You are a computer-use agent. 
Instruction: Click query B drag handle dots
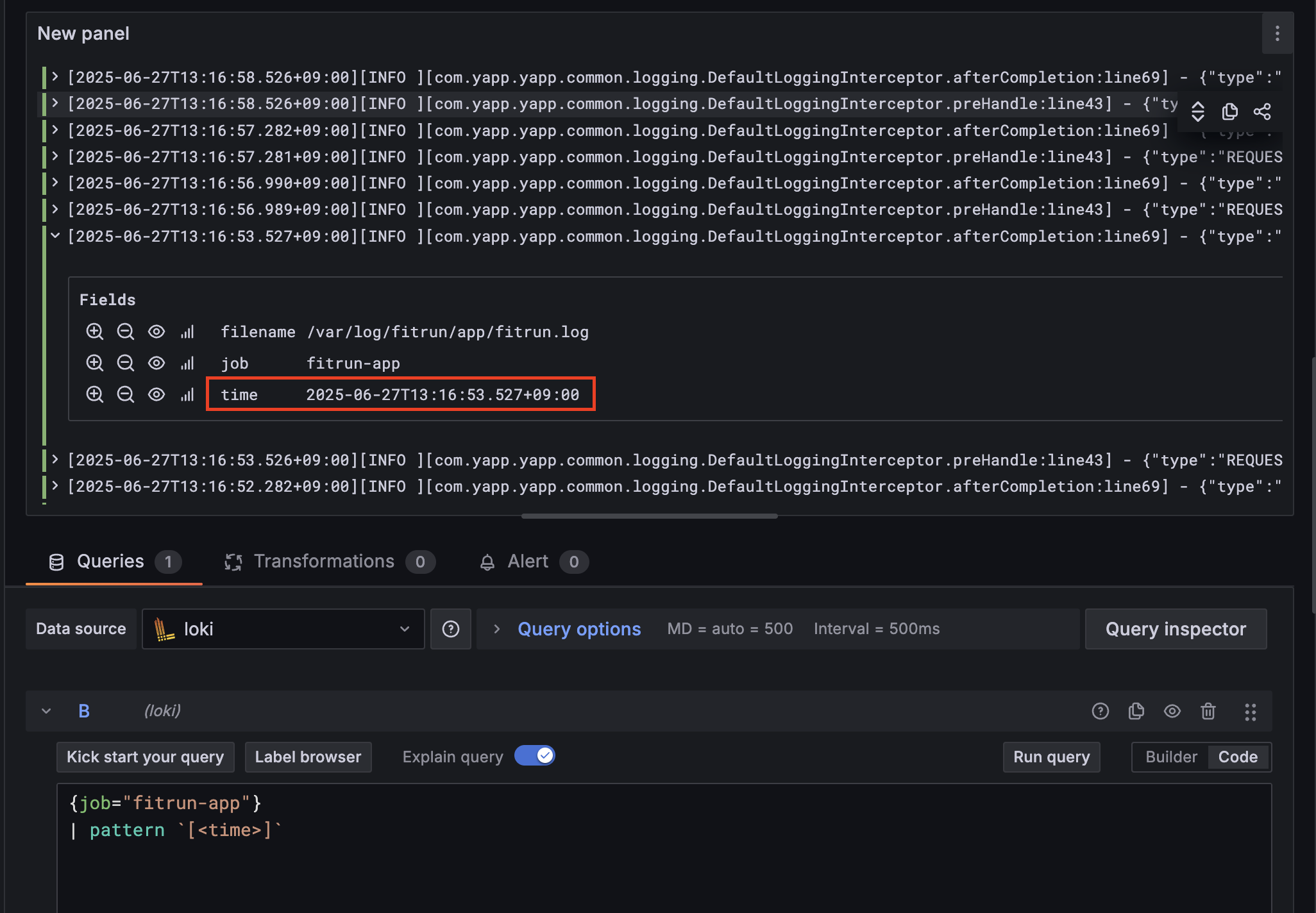pyautogui.click(x=1251, y=712)
